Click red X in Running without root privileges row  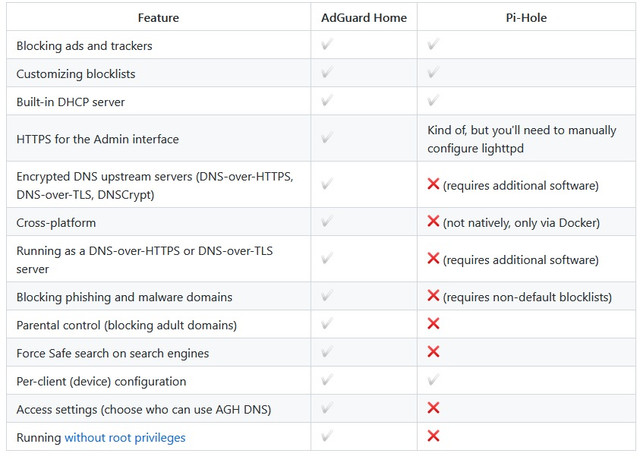[x=433, y=436]
